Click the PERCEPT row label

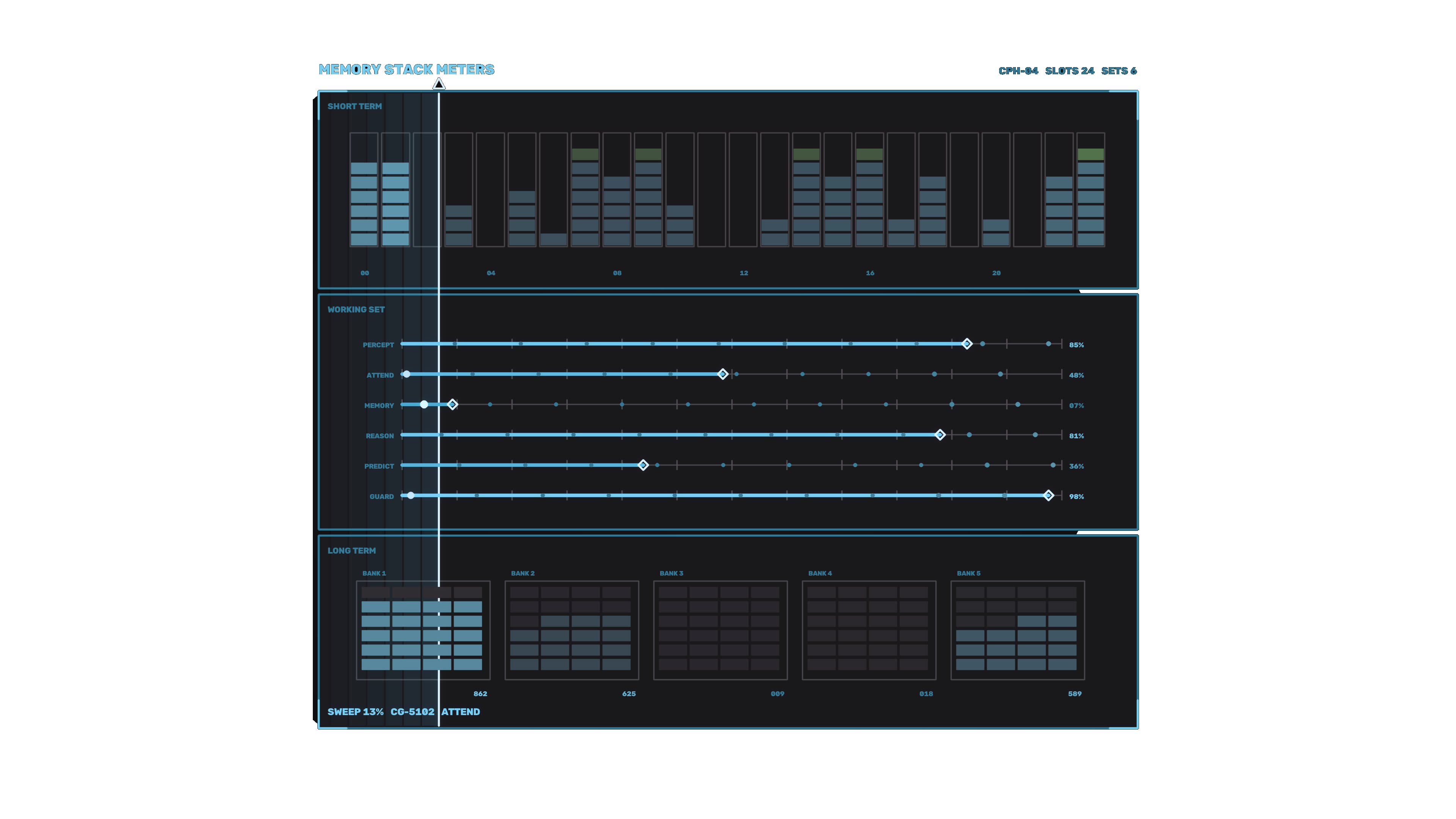click(378, 345)
